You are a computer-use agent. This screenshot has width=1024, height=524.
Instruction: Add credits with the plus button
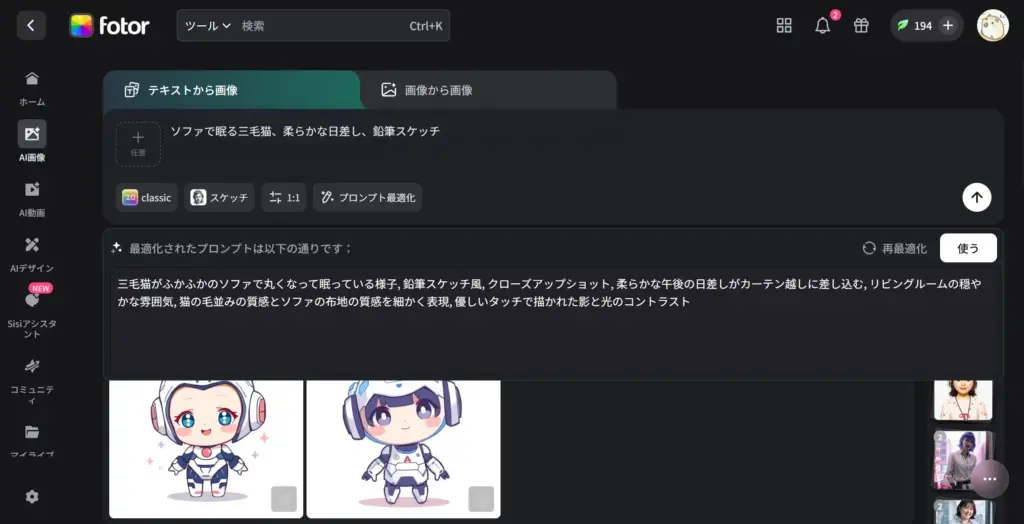click(x=948, y=25)
